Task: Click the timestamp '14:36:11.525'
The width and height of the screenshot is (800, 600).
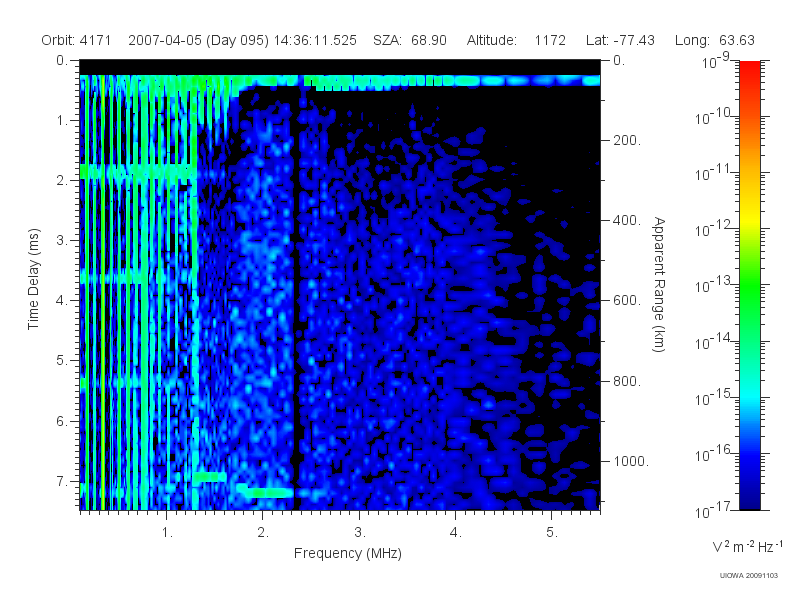Action: [315, 40]
